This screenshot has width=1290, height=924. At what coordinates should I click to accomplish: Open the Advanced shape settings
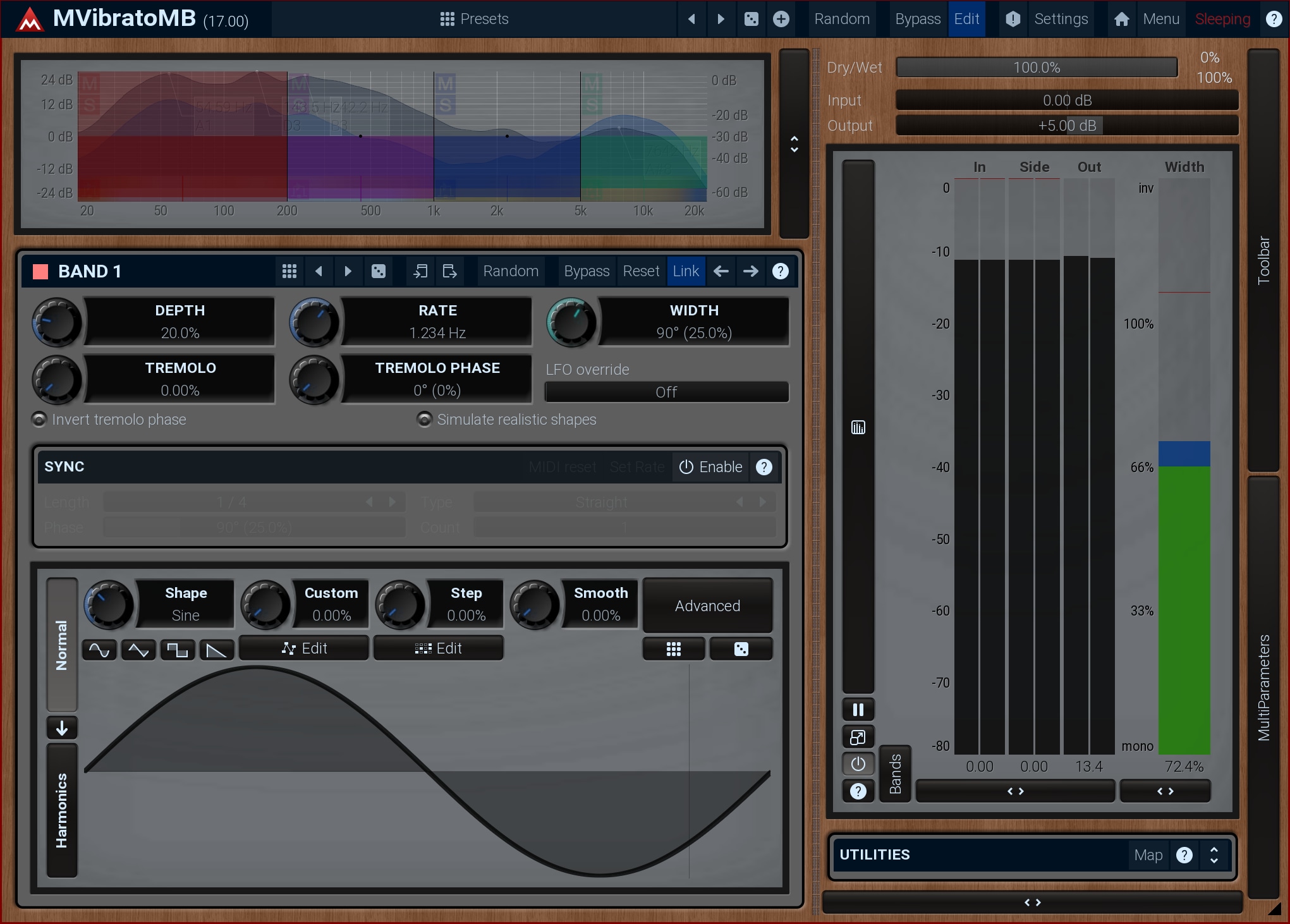707,605
